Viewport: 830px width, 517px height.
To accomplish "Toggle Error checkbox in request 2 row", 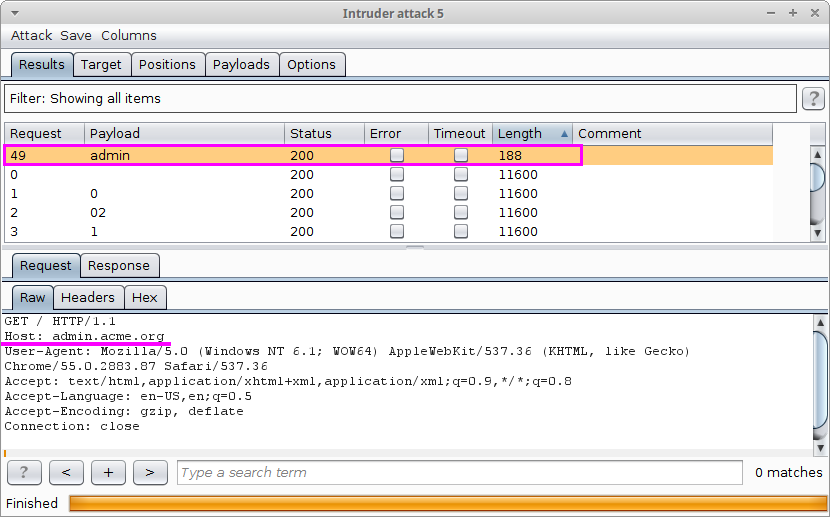I will (x=396, y=212).
